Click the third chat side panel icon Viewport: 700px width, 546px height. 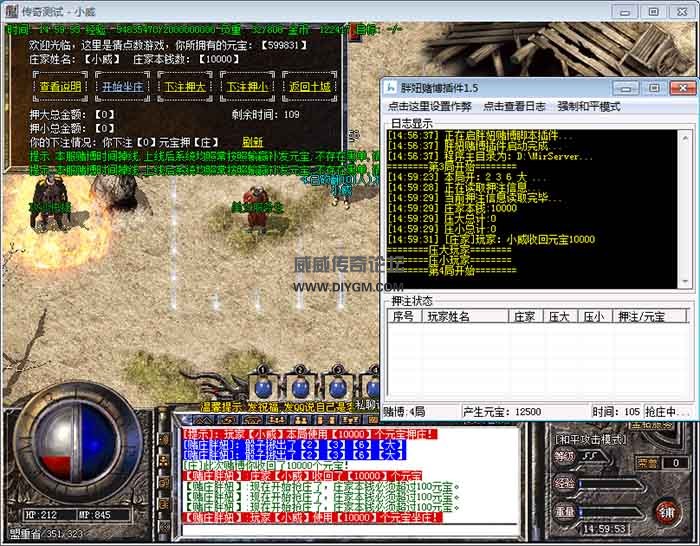tap(163, 482)
